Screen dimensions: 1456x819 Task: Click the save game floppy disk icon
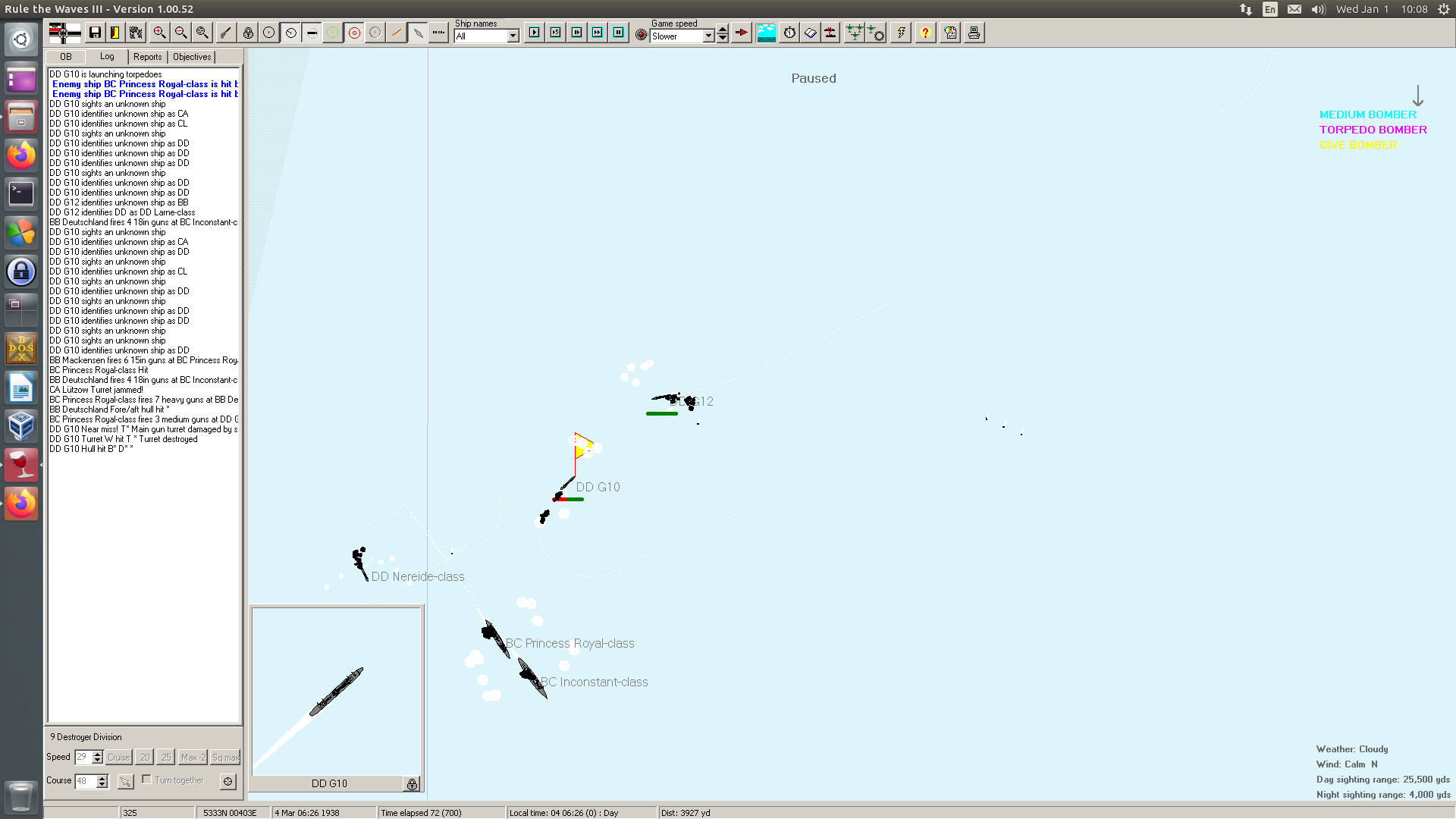click(x=95, y=33)
